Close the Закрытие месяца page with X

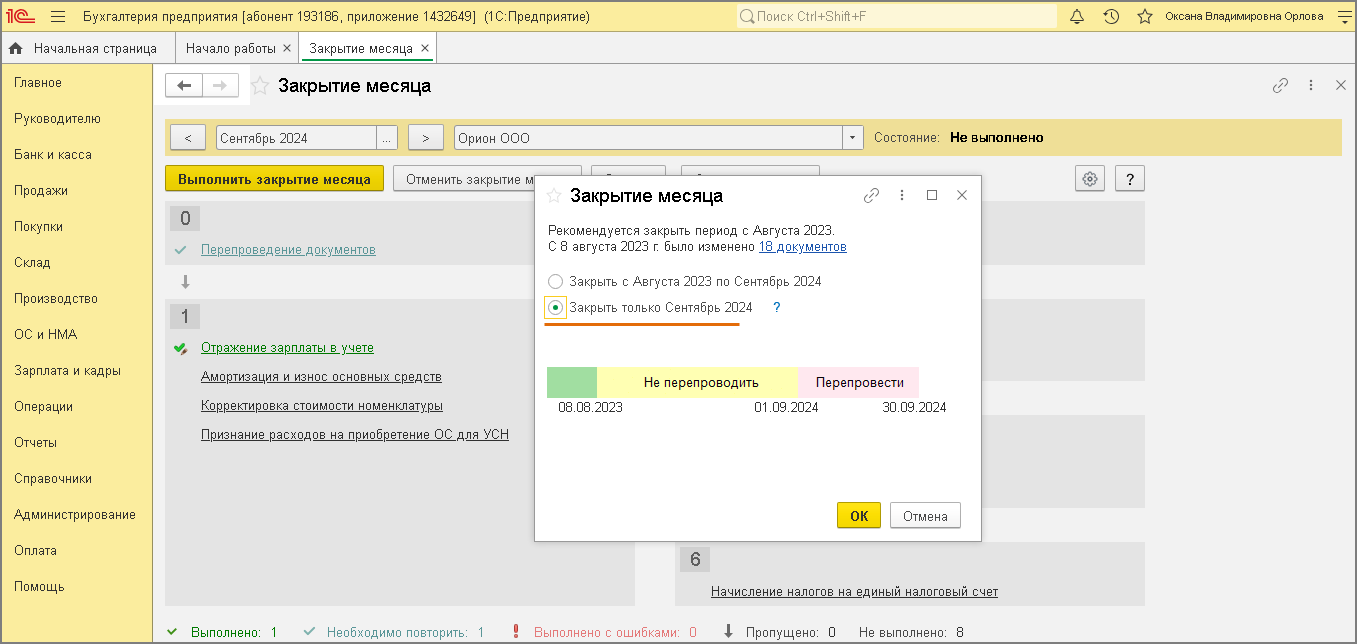pos(1341,86)
